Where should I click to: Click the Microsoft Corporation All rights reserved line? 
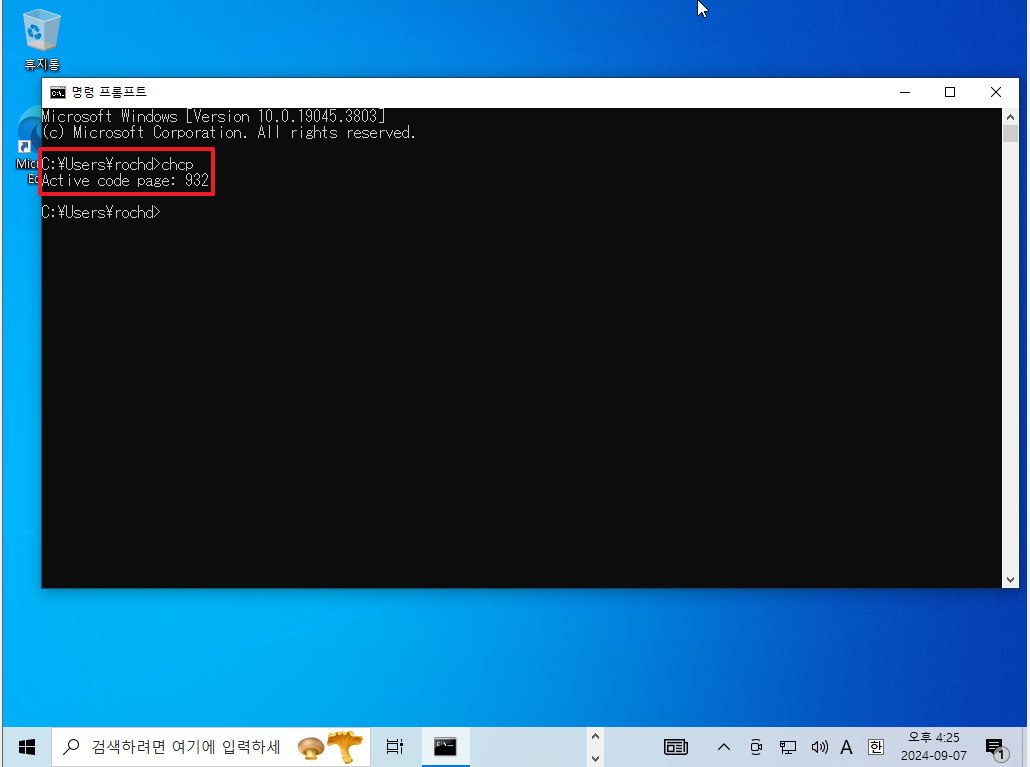point(229,133)
